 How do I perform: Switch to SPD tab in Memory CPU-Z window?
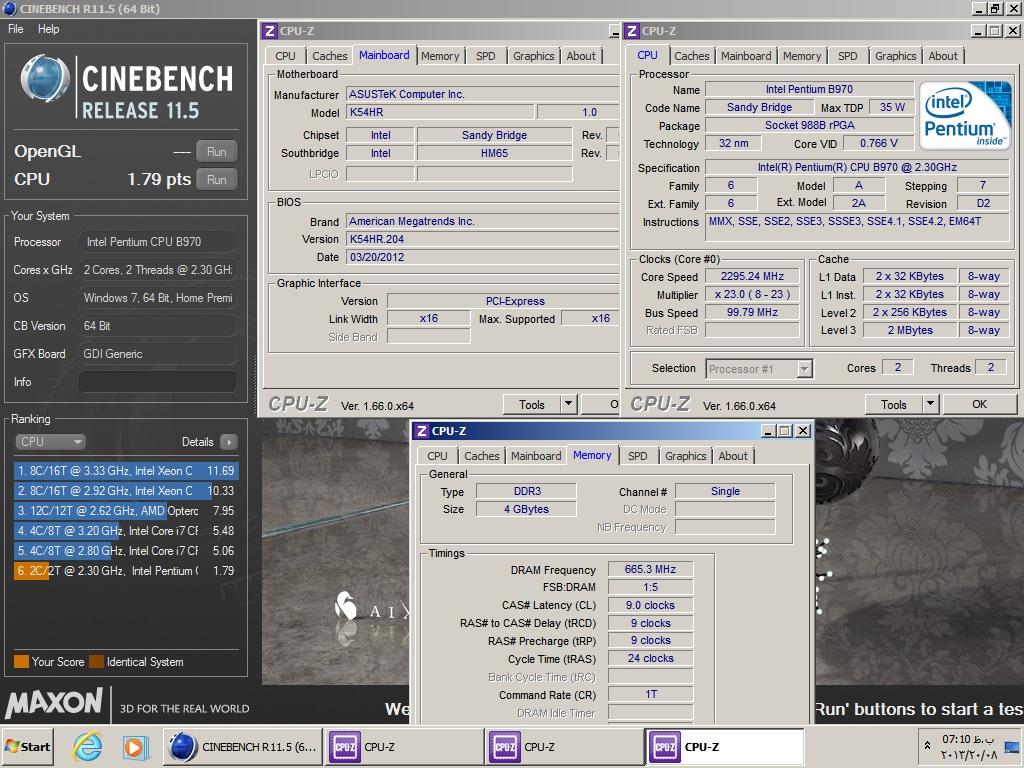(637, 456)
